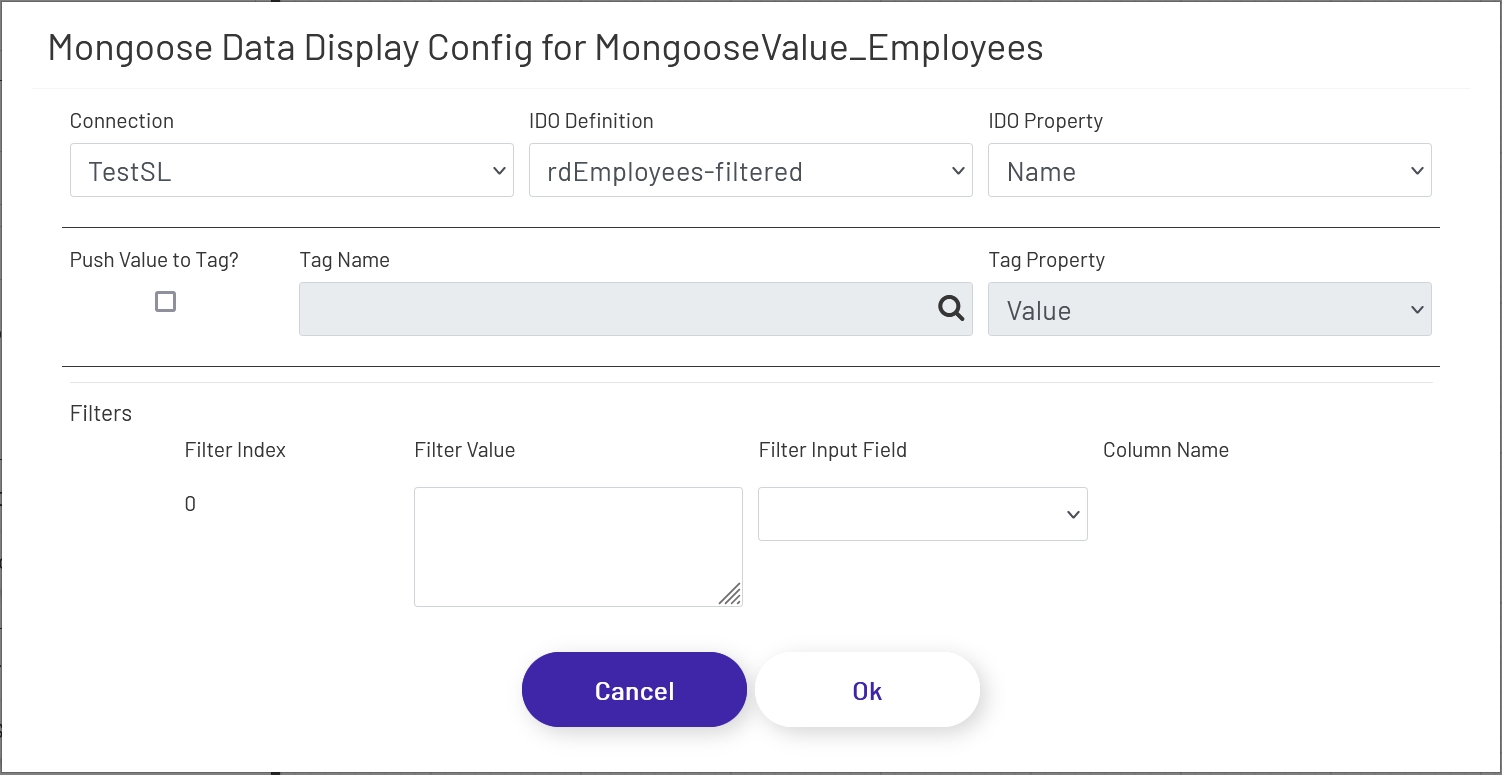1502x775 pixels.
Task: Change the IDO Property from Name
Action: pyautogui.click(x=1209, y=170)
